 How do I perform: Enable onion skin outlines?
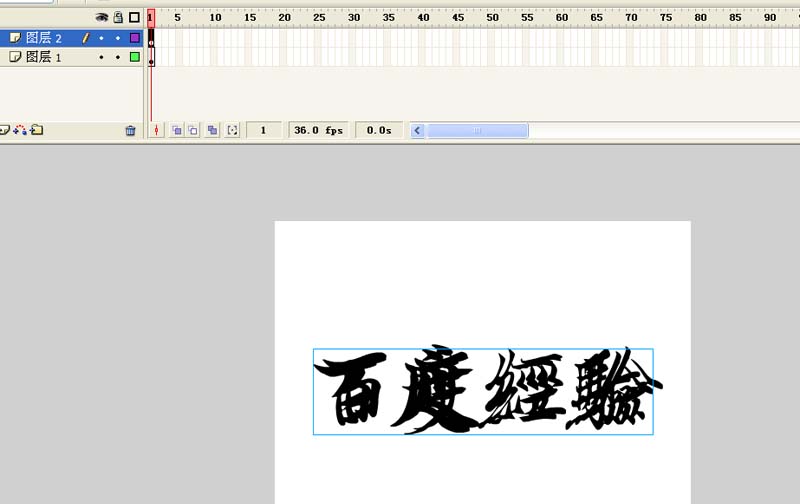click(193, 131)
